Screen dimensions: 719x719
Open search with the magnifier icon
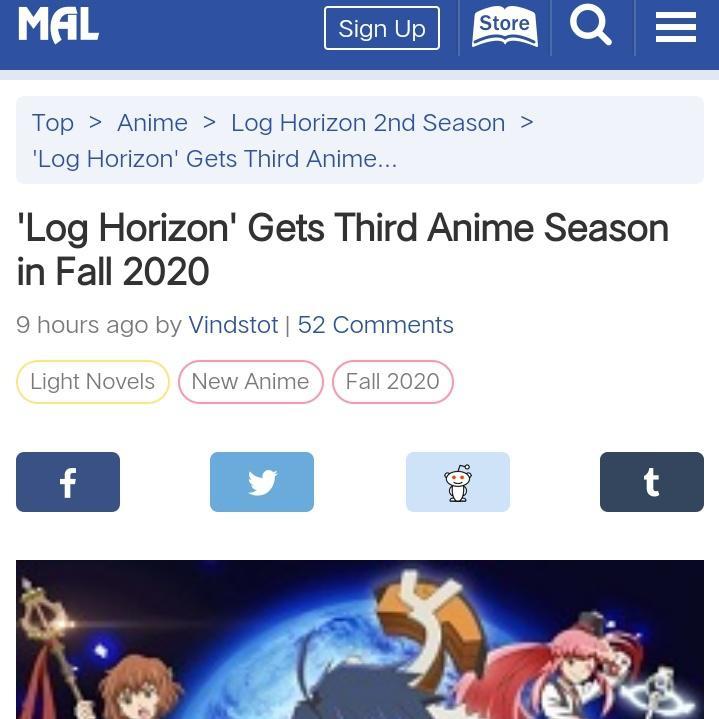click(591, 25)
